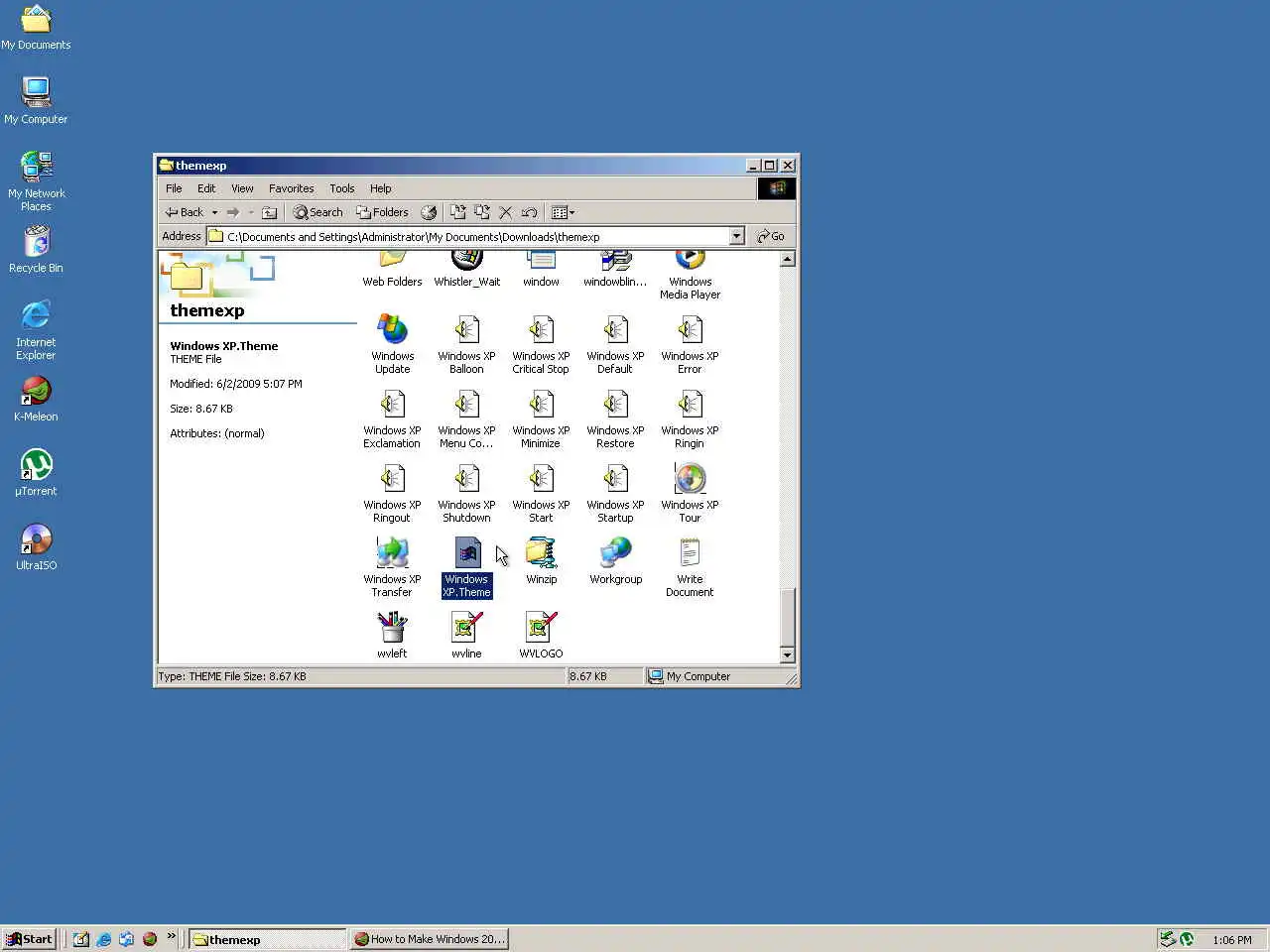Click the file list scroll up arrow

[x=787, y=259]
